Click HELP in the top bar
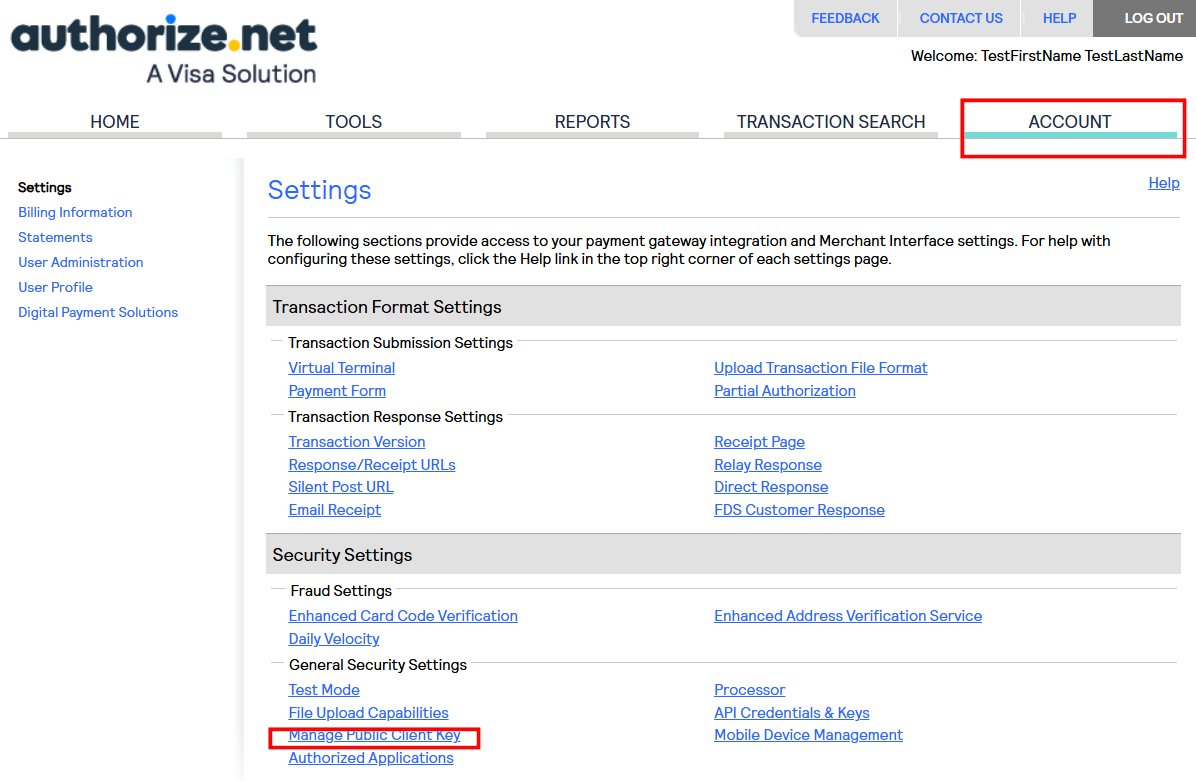 tap(1059, 18)
